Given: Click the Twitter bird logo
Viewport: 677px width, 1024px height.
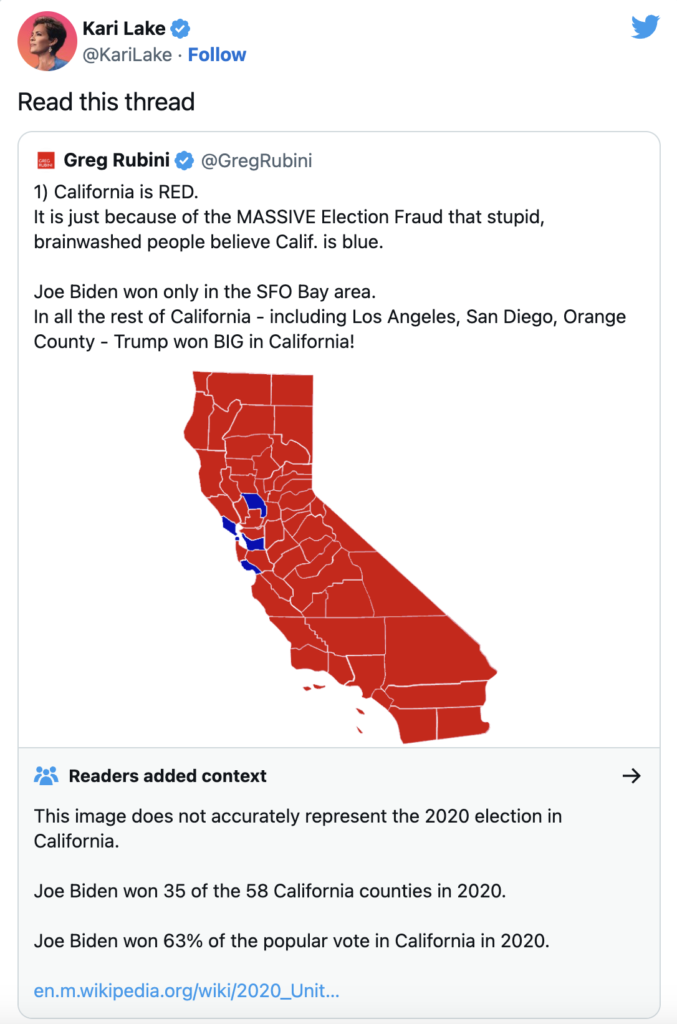Looking at the screenshot, I should pyautogui.click(x=645, y=27).
